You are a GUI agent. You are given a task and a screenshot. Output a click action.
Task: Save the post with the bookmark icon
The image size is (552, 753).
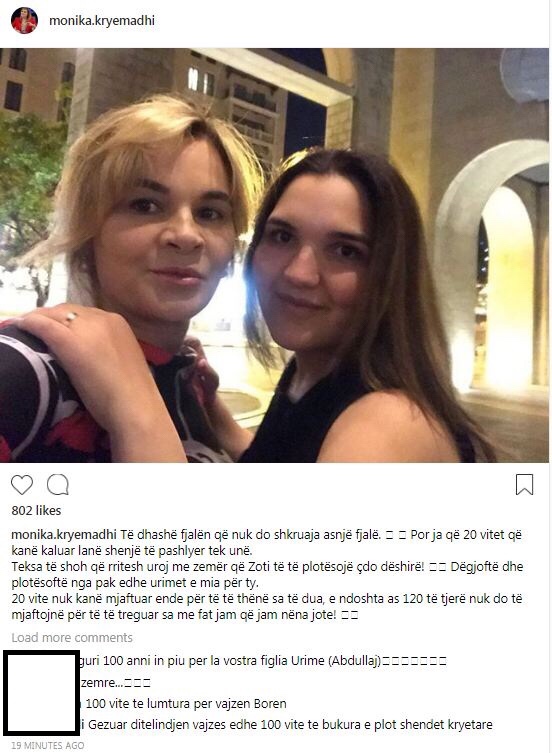point(524,484)
